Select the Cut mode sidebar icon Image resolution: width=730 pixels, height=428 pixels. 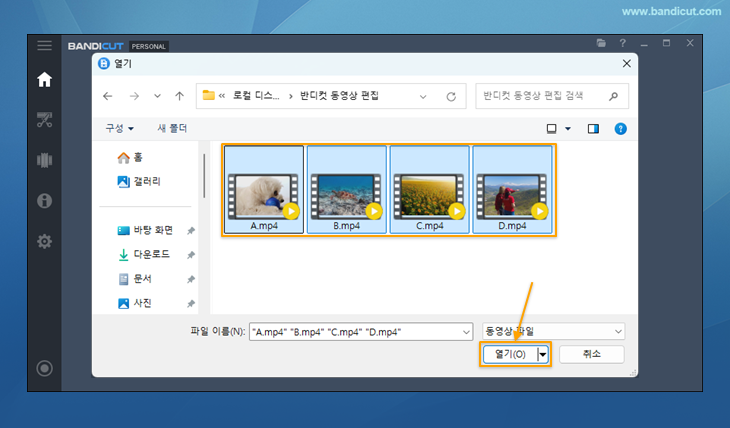coord(44,120)
